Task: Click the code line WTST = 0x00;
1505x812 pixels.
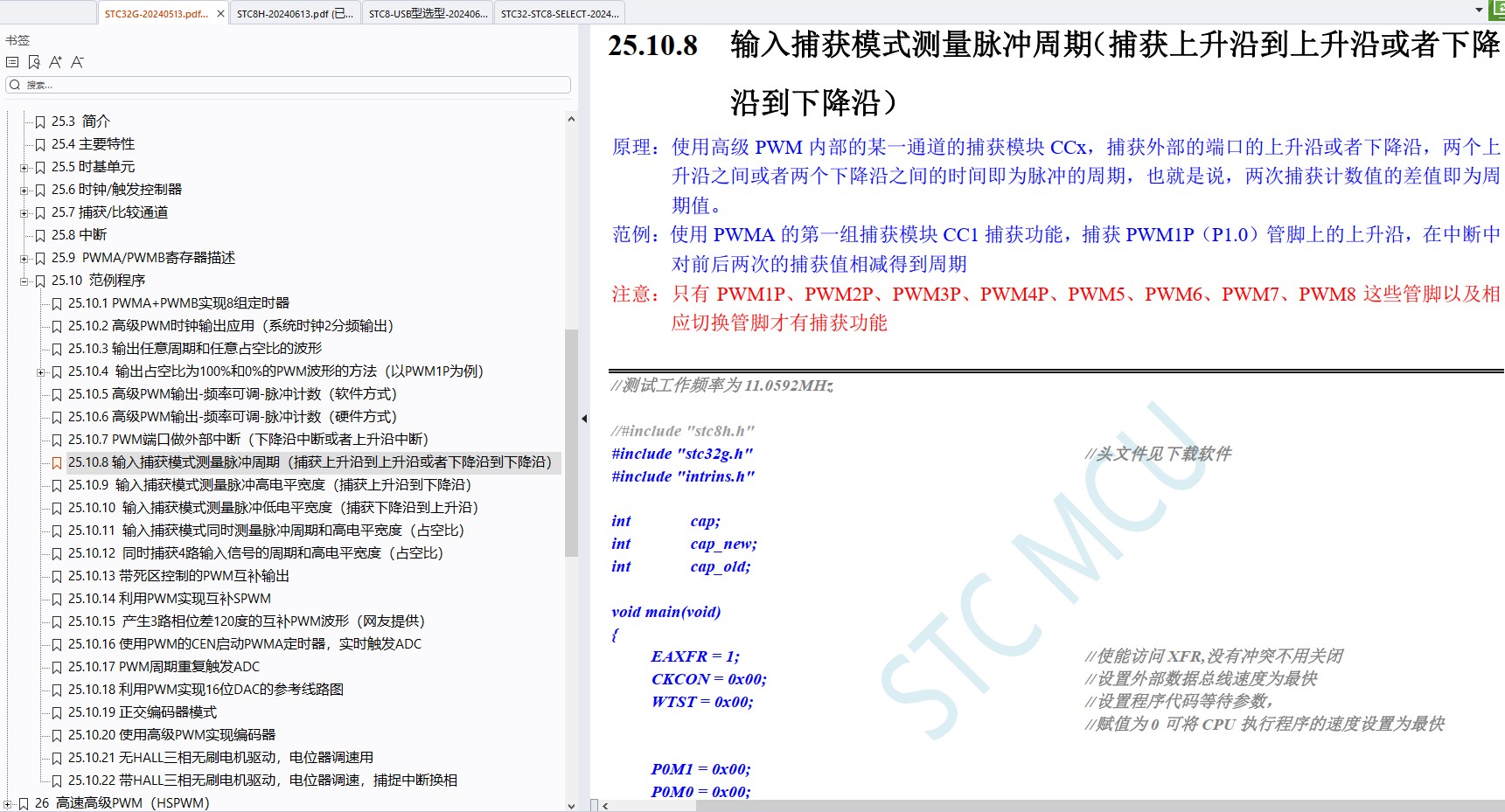Action: click(701, 702)
